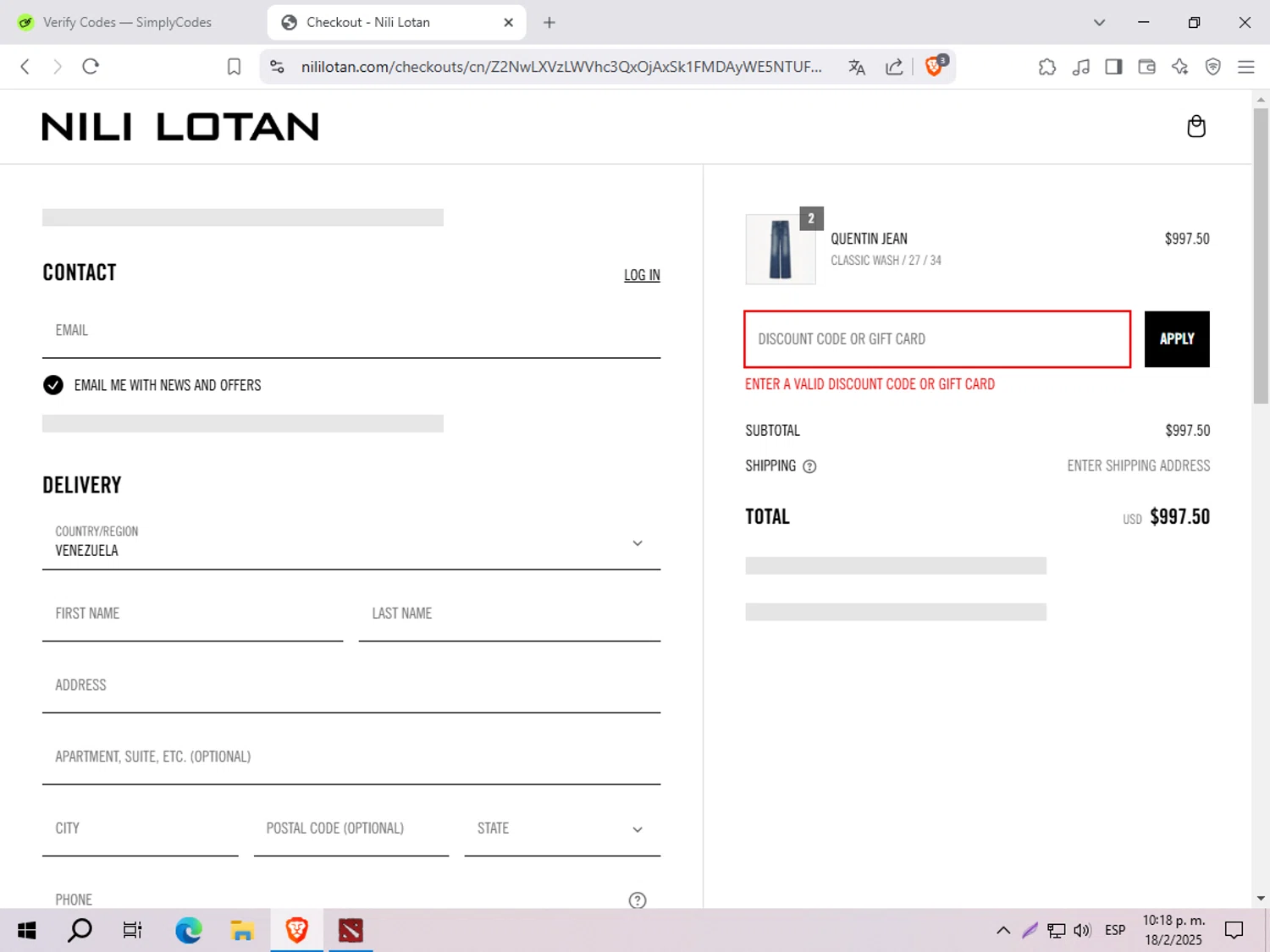Viewport: 1270px width, 952px height.
Task: Close the Checkout - Nili Lotan tab
Action: coord(509,23)
